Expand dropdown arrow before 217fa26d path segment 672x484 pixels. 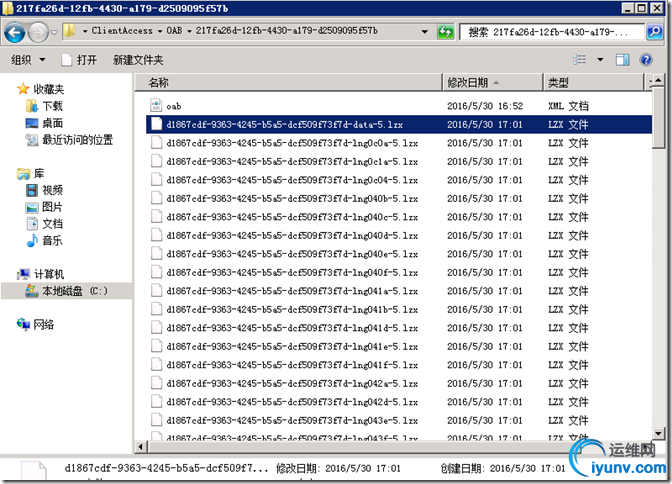[189, 31]
